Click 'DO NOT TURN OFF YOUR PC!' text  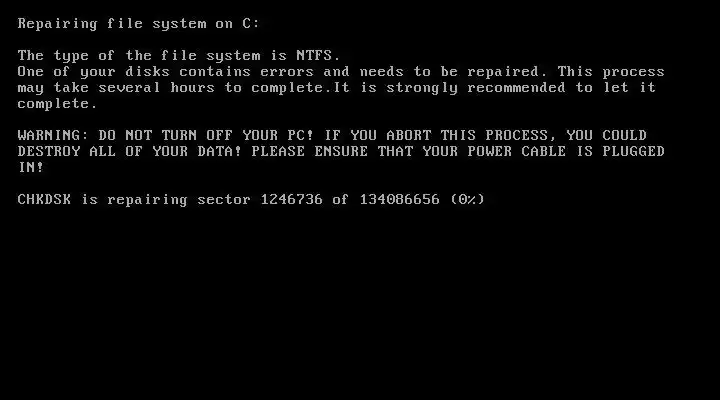(206, 135)
